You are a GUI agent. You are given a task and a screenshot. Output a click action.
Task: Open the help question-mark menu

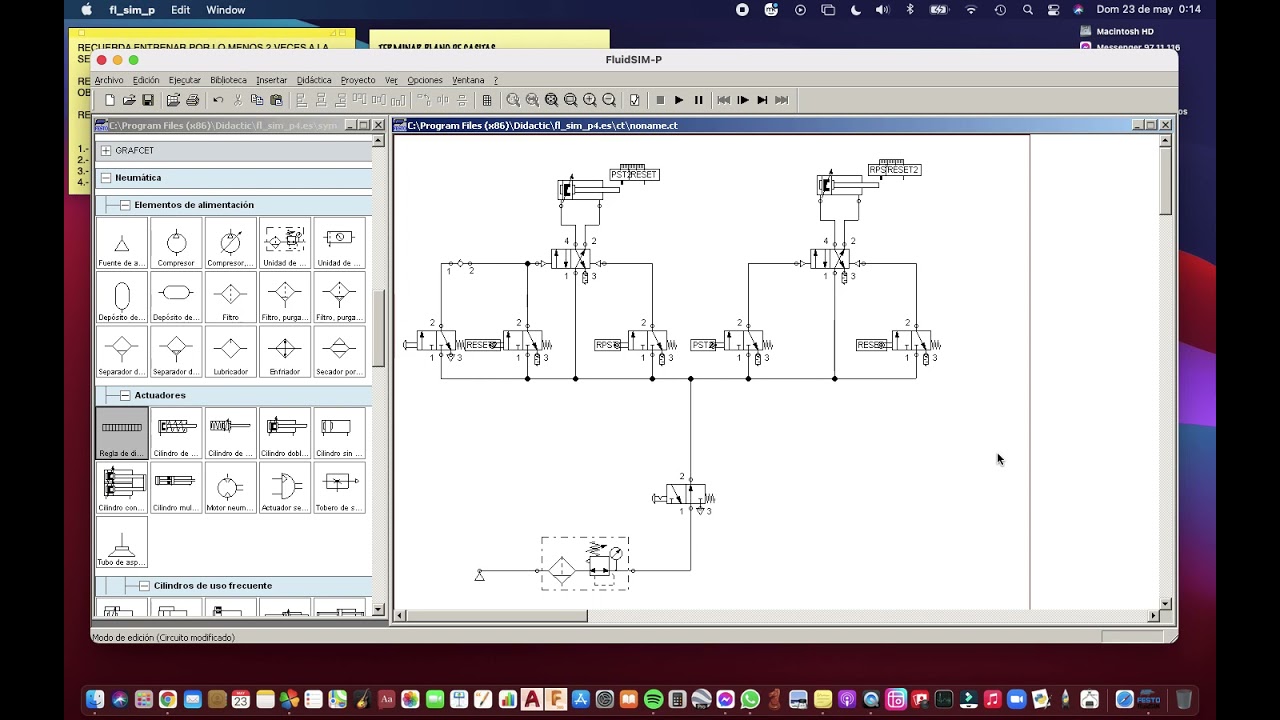click(495, 80)
